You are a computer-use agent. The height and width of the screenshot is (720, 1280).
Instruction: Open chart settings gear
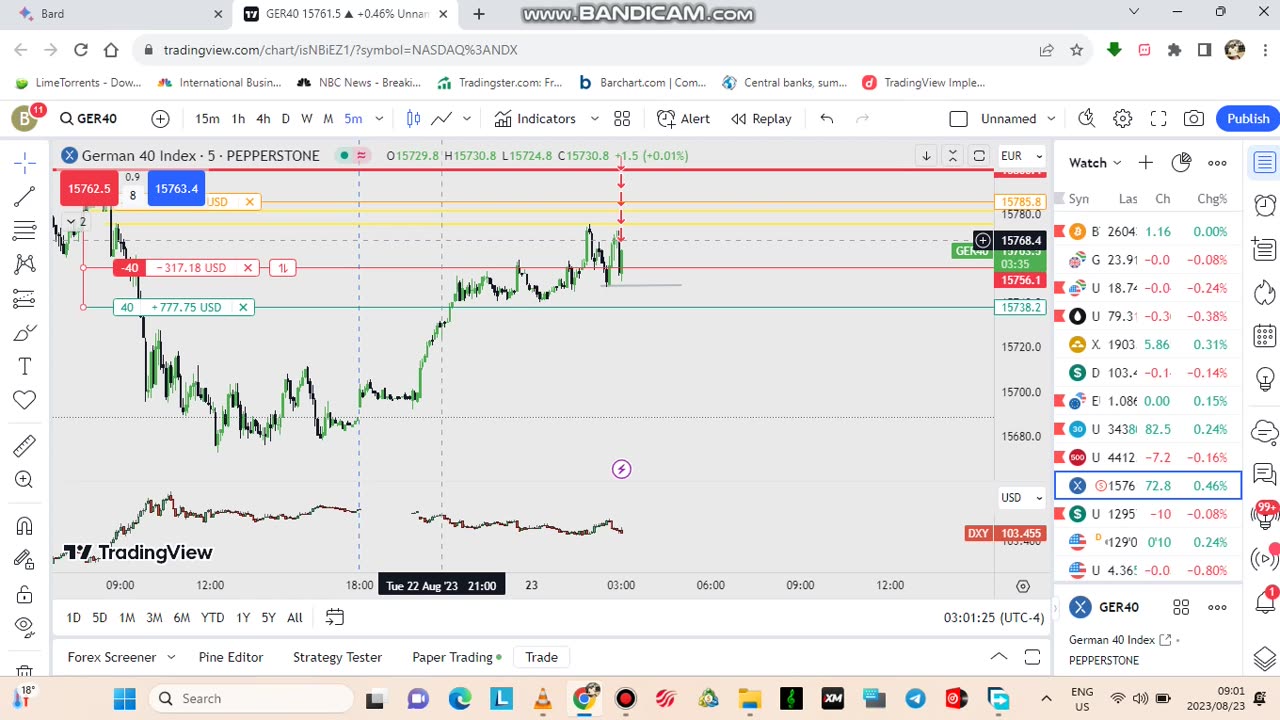tap(1123, 118)
